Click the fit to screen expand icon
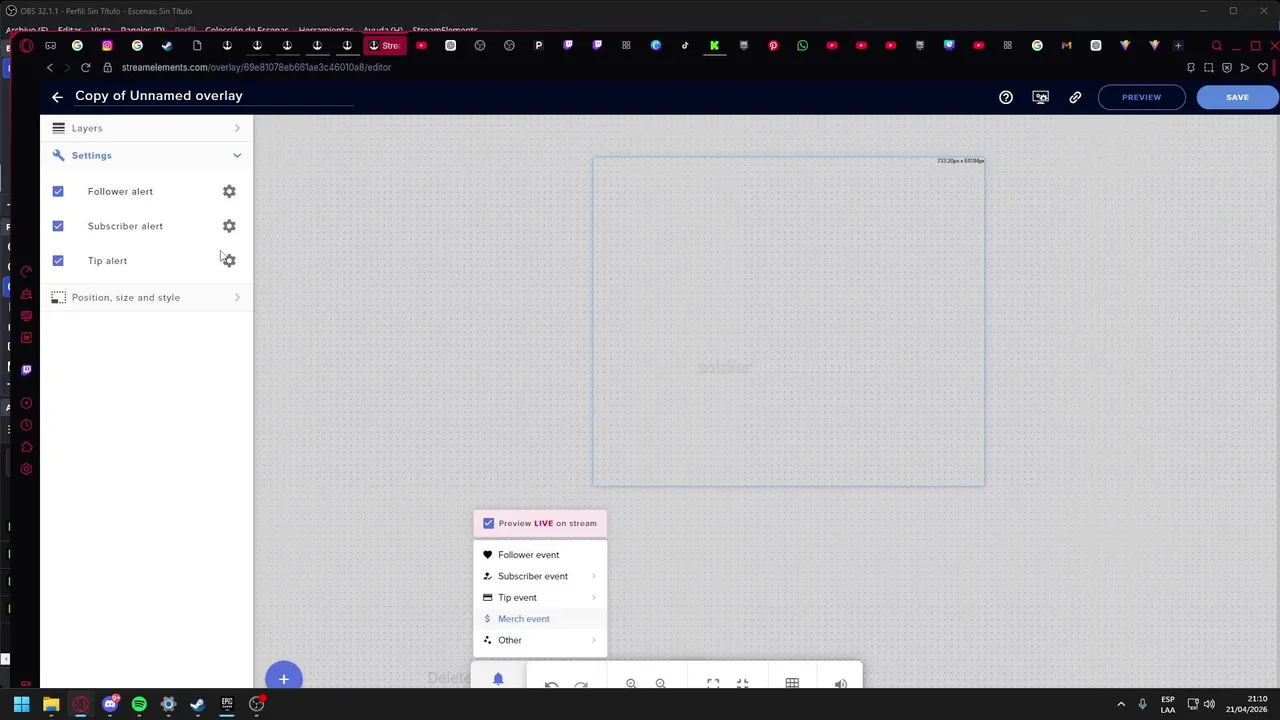 tap(713, 684)
